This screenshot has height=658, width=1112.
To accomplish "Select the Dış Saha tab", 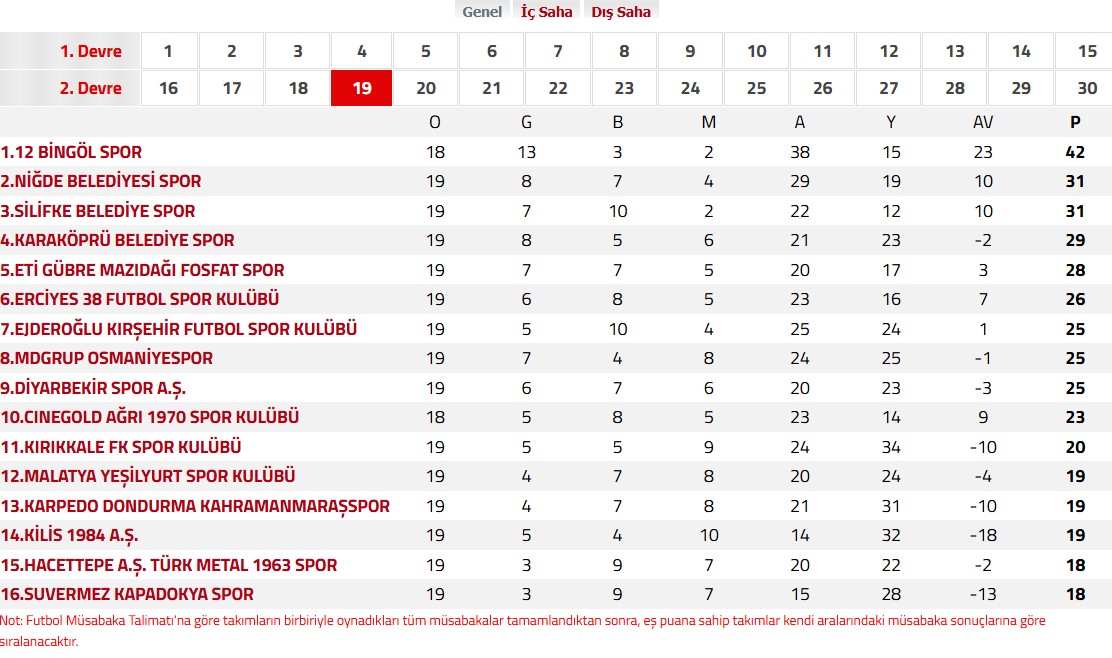I will [620, 12].
